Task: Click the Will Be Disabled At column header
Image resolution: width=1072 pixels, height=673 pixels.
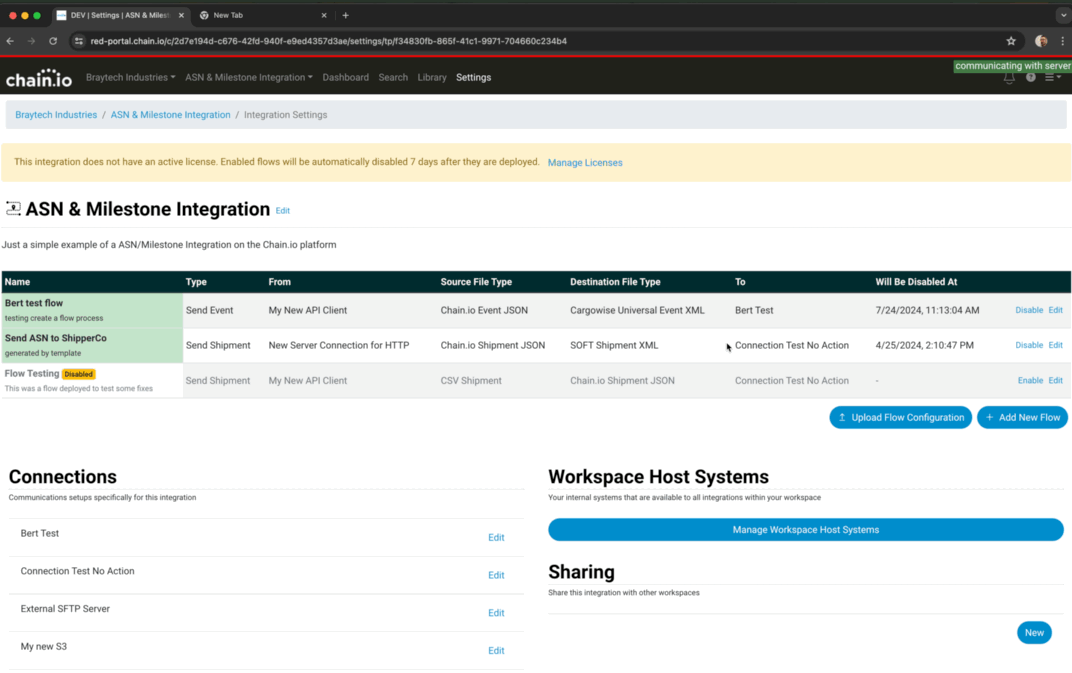Action: coord(916,282)
